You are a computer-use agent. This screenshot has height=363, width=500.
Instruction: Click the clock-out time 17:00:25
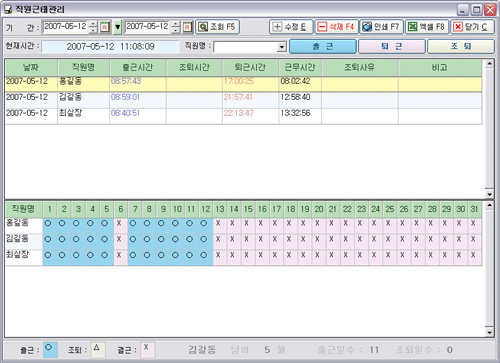[x=239, y=81]
